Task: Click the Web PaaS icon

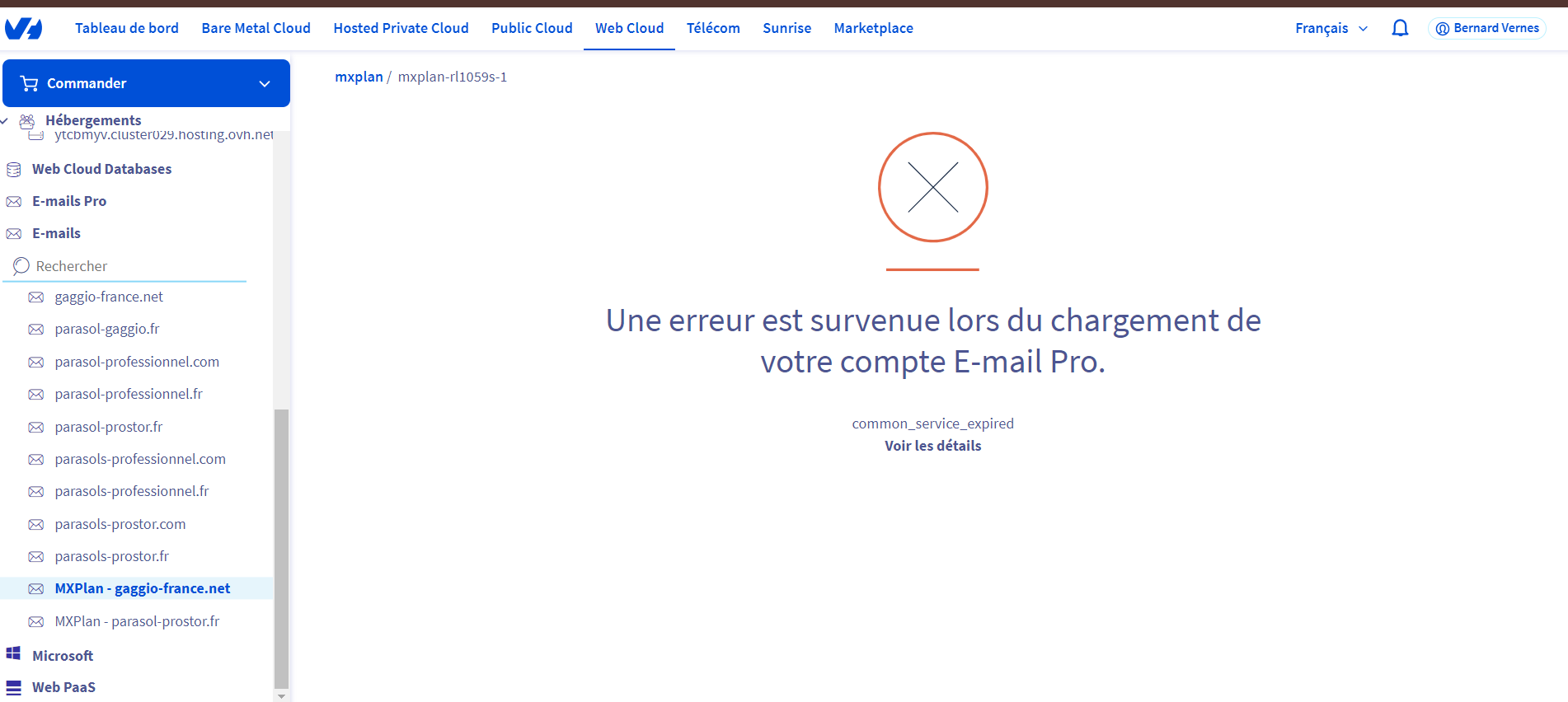Action: tap(14, 687)
